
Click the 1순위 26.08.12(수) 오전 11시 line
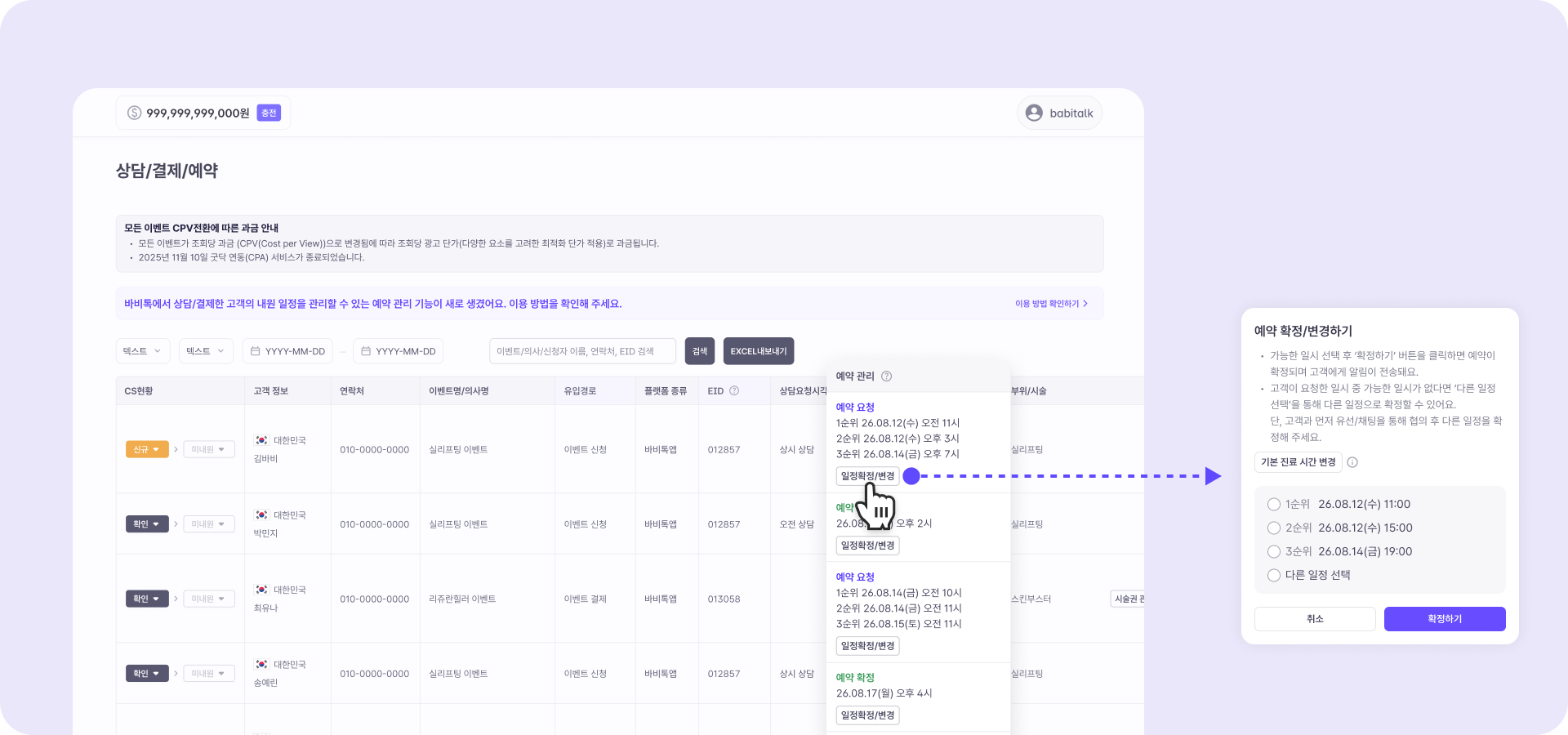(x=898, y=423)
